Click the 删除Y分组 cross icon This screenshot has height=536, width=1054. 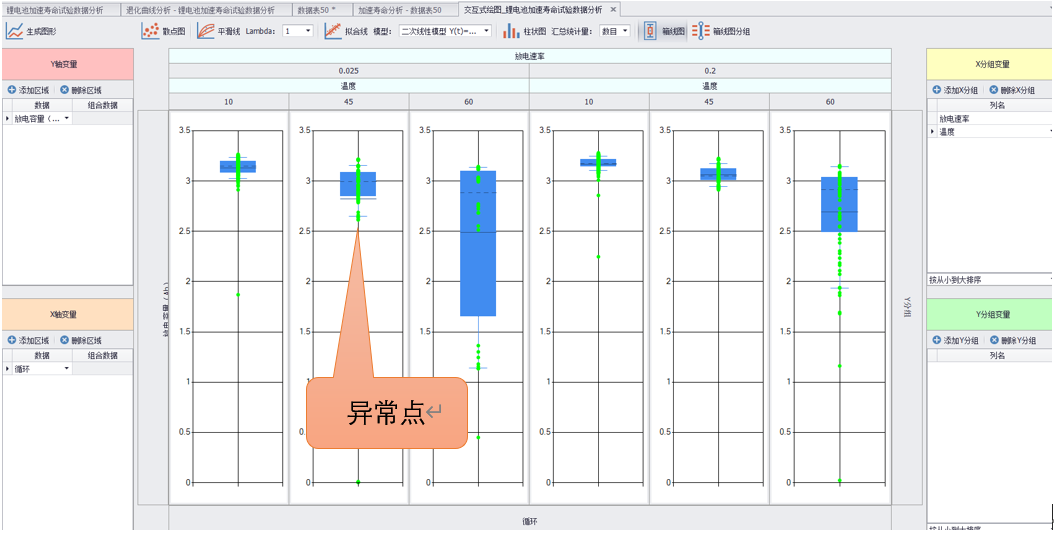(x=994, y=340)
